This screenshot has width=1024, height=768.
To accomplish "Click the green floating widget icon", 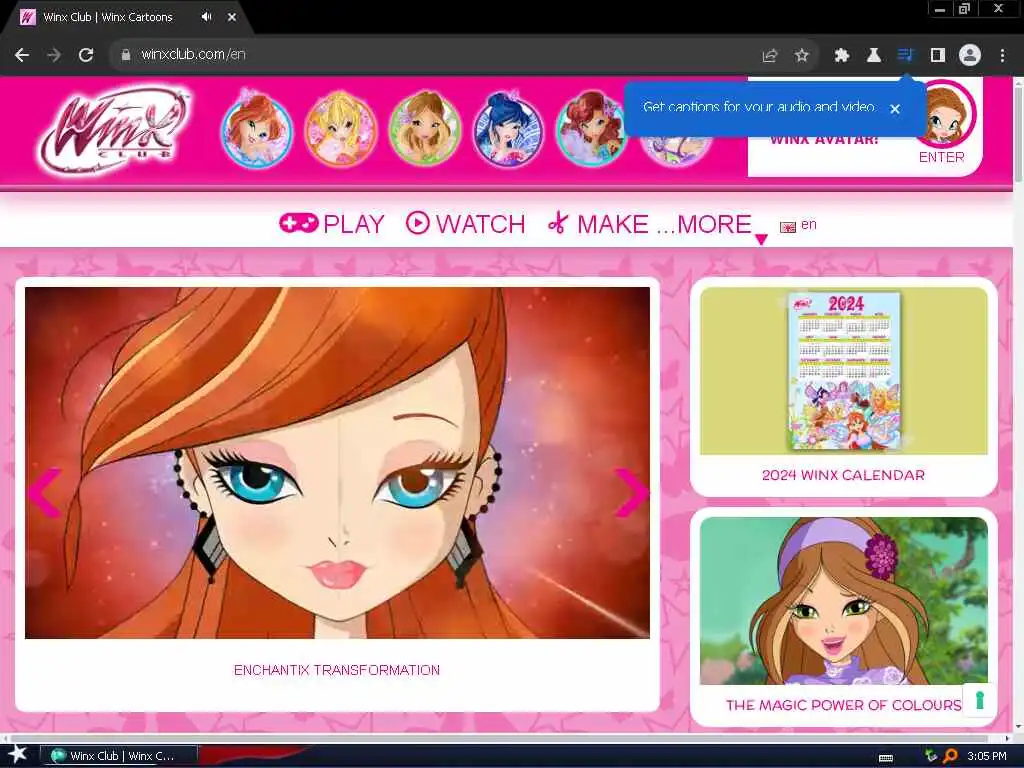I will (979, 699).
